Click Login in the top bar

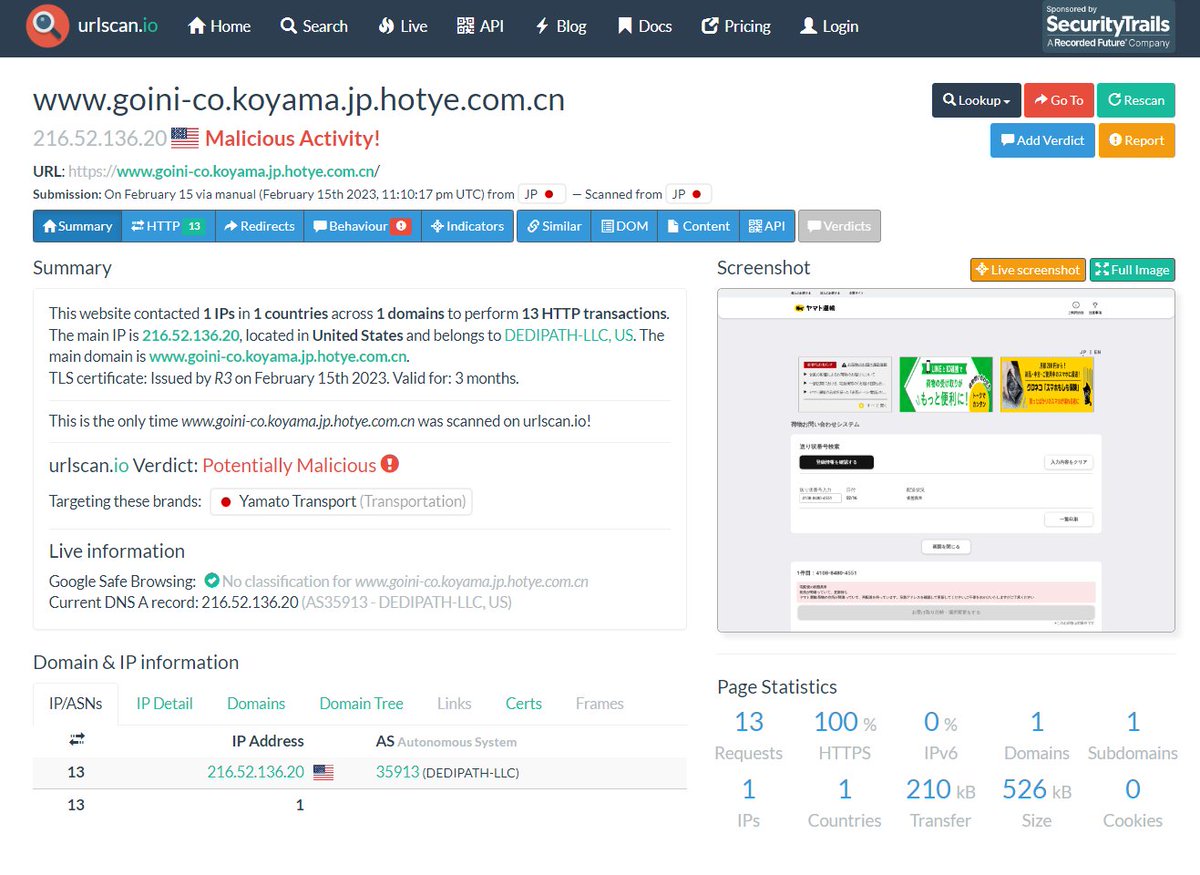click(829, 26)
